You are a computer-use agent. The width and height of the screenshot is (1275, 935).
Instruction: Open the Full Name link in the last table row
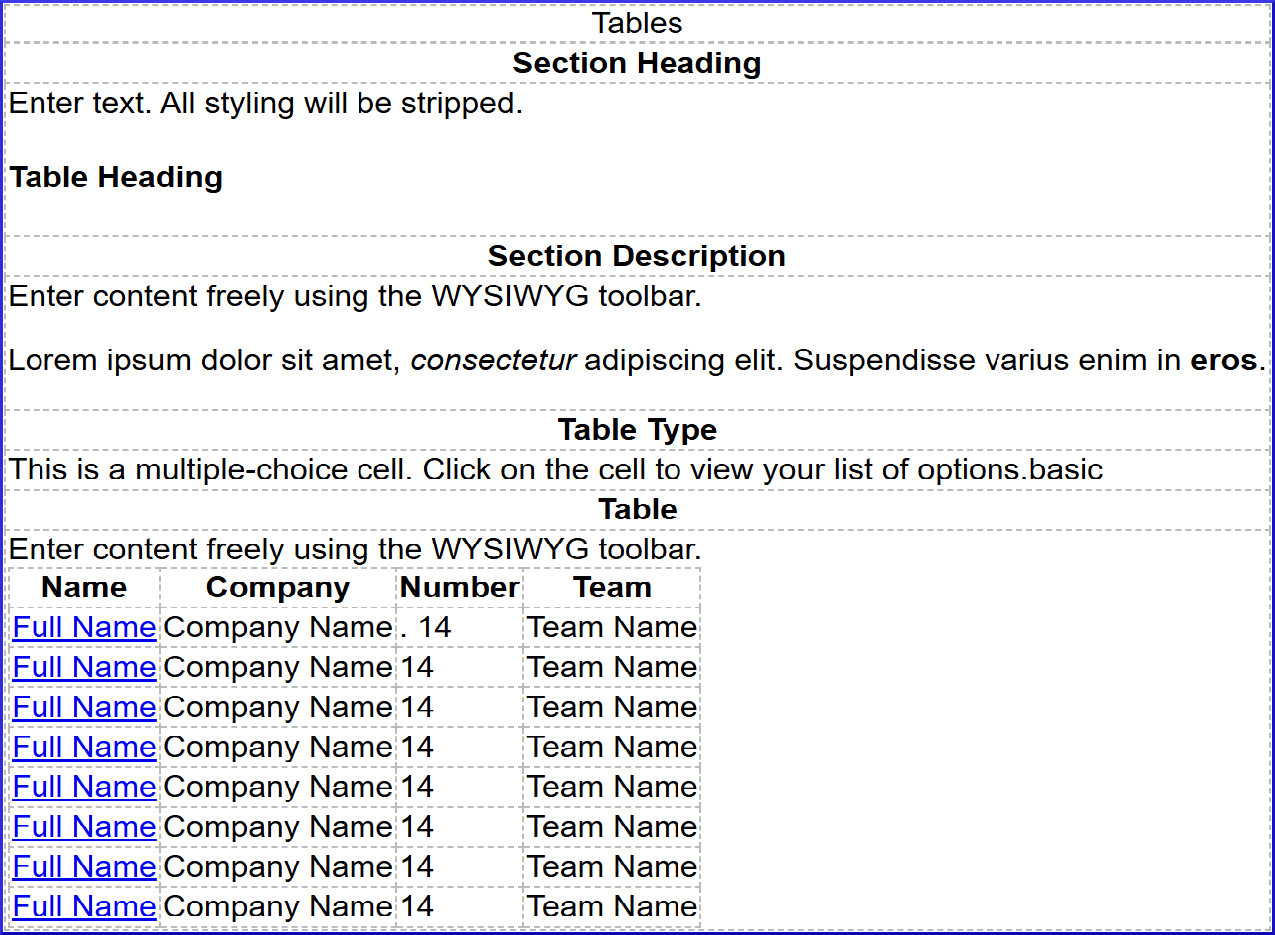pos(84,906)
